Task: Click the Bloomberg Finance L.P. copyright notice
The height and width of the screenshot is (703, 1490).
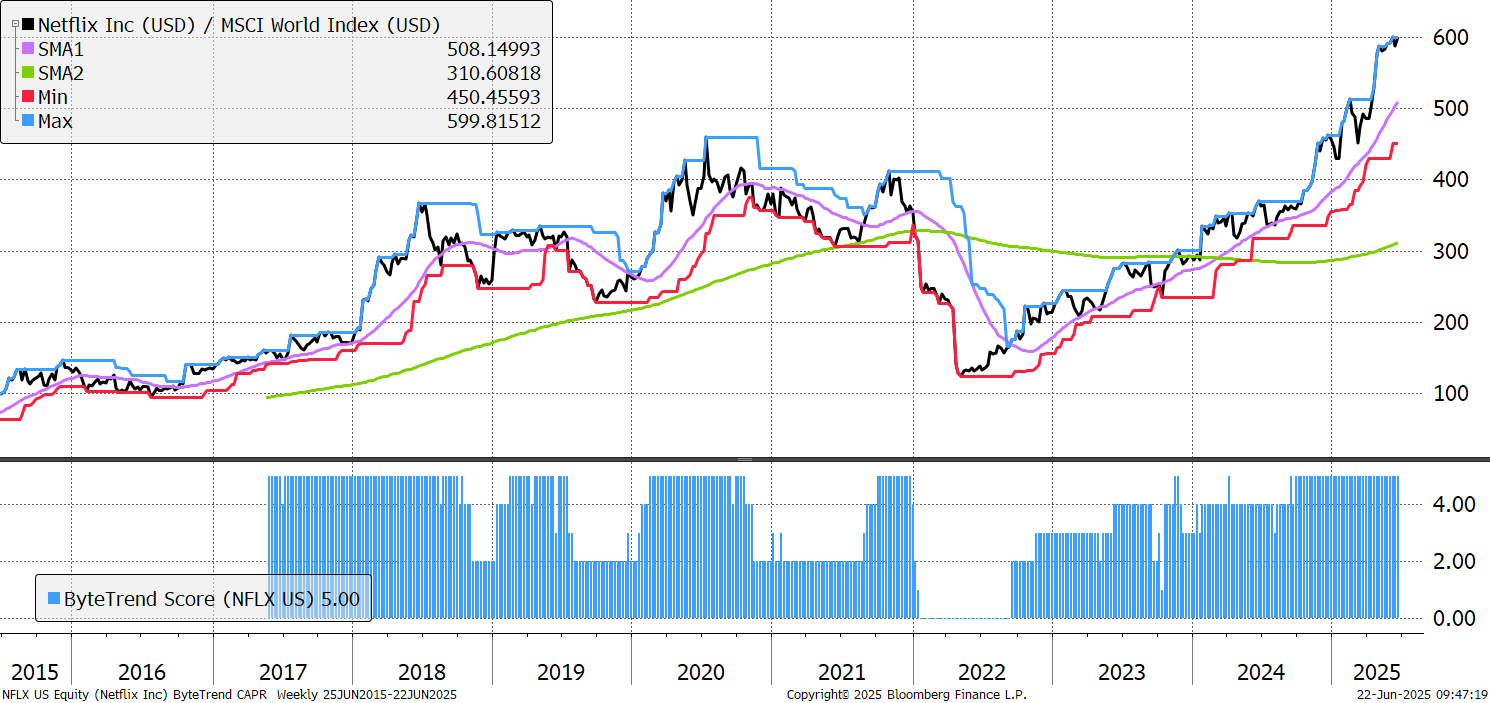Action: click(x=907, y=694)
